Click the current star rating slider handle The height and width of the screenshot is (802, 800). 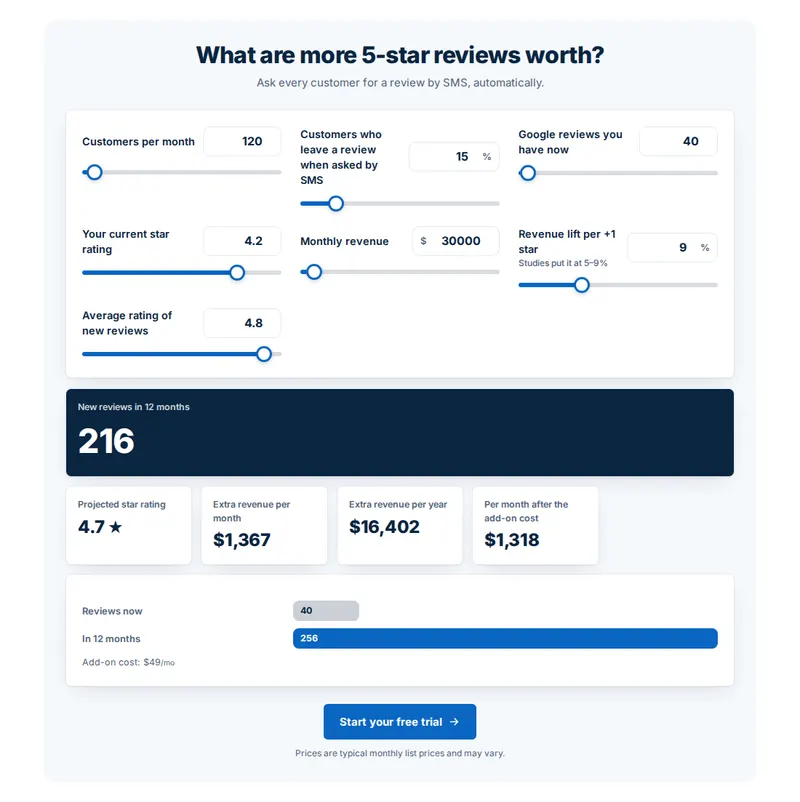(237, 273)
